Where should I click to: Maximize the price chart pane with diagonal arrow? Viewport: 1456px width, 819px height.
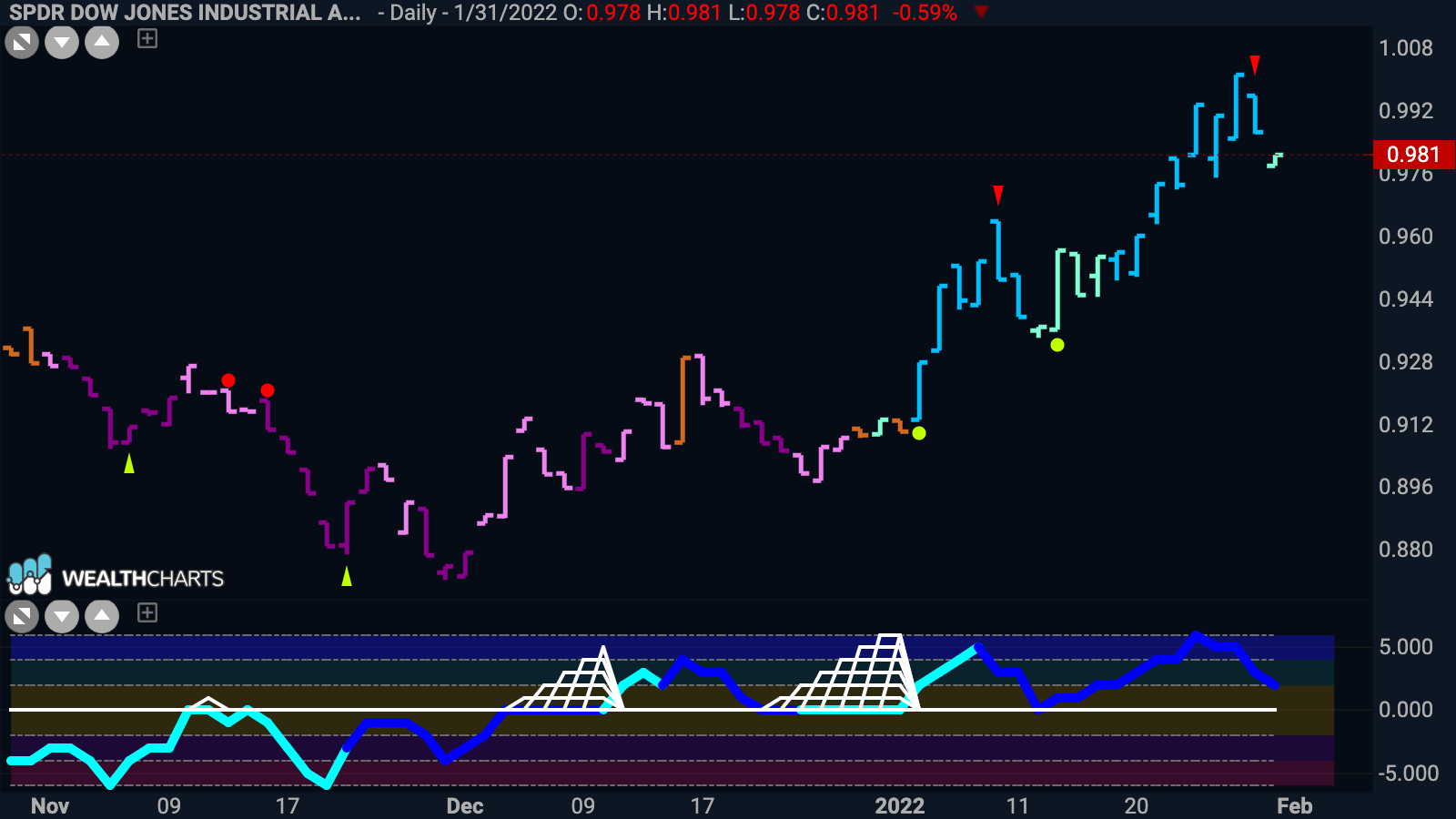tap(22, 42)
